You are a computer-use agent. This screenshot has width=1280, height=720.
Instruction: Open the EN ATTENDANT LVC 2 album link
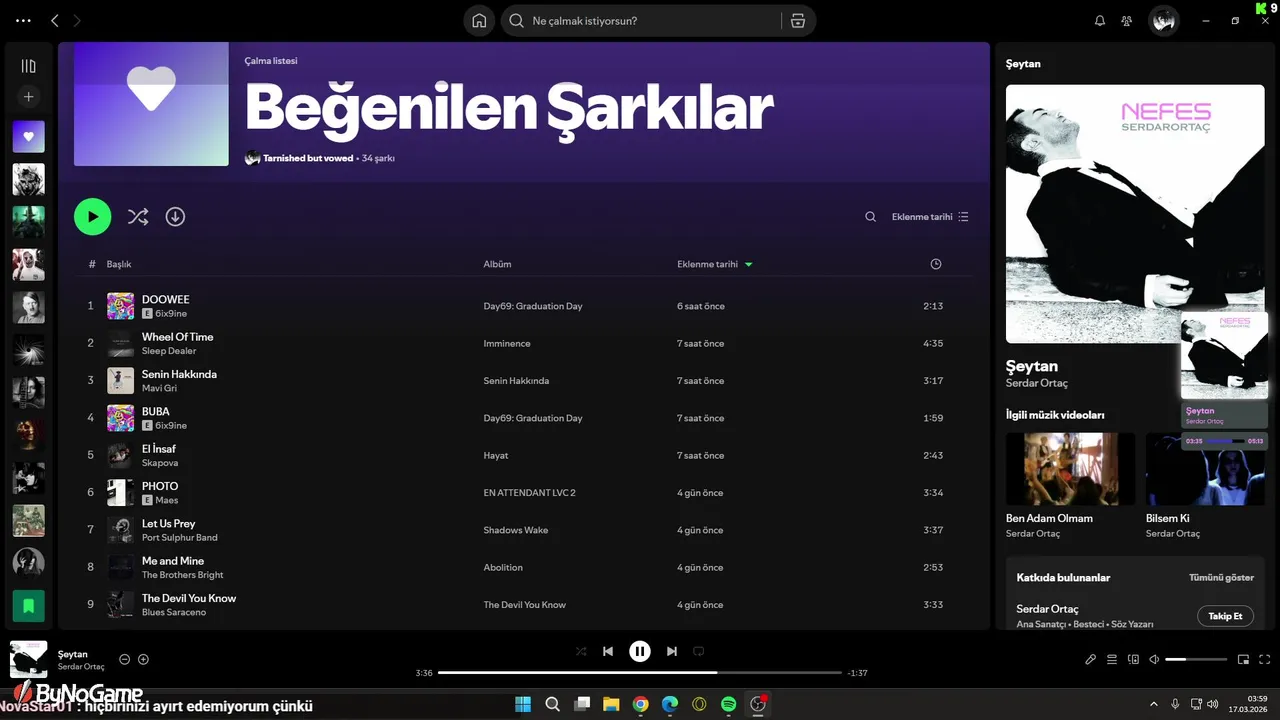(x=529, y=492)
